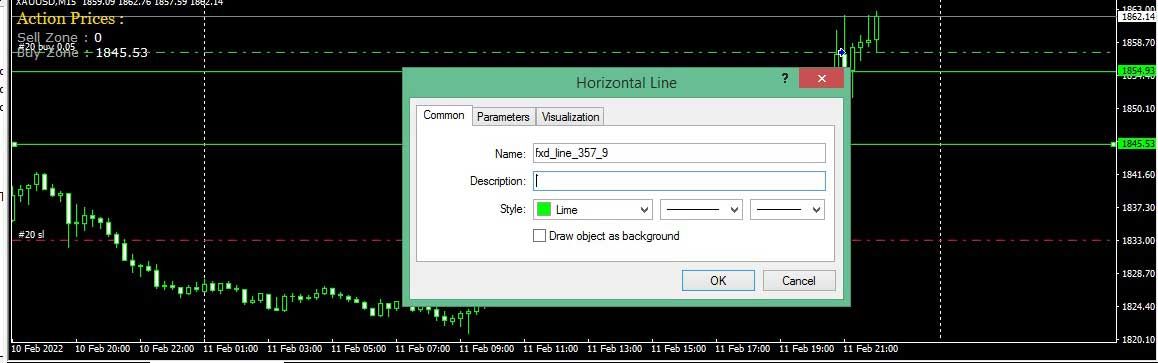The image size is (1158, 363).
Task: Click the Horizontal Line dialog title
Action: coord(626,83)
